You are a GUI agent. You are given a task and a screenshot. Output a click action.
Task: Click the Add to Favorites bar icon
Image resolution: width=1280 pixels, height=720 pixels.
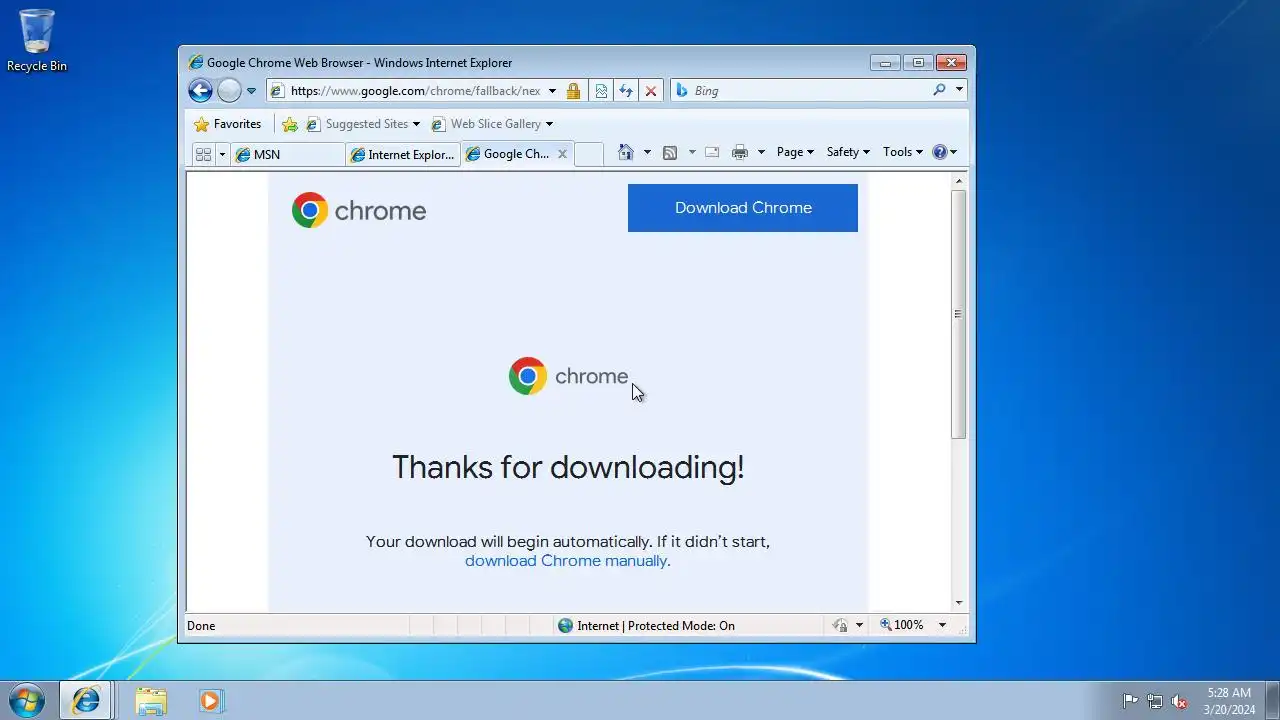[x=290, y=124]
